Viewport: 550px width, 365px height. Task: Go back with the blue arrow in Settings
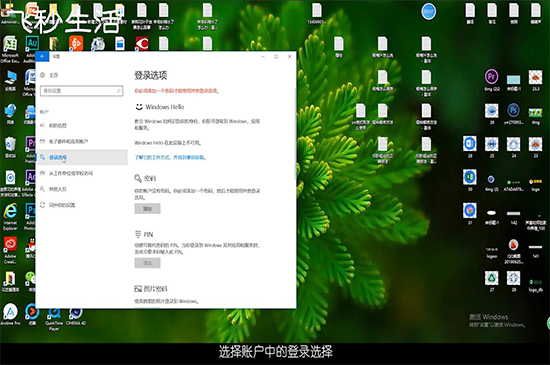(x=42, y=56)
